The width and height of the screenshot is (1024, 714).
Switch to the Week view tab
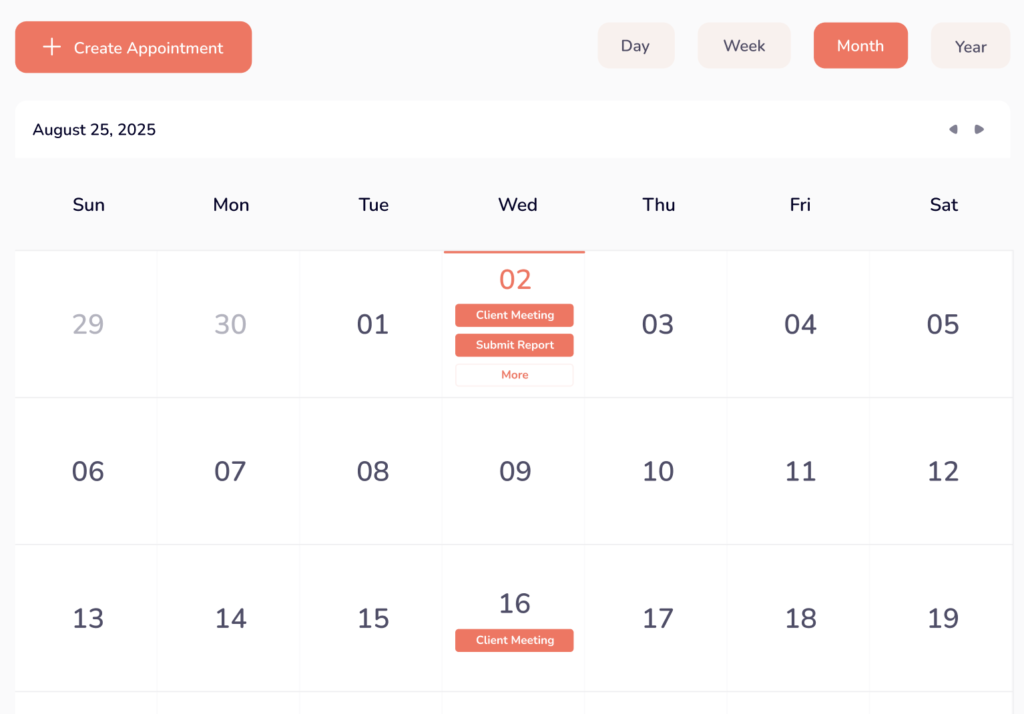pyautogui.click(x=744, y=46)
